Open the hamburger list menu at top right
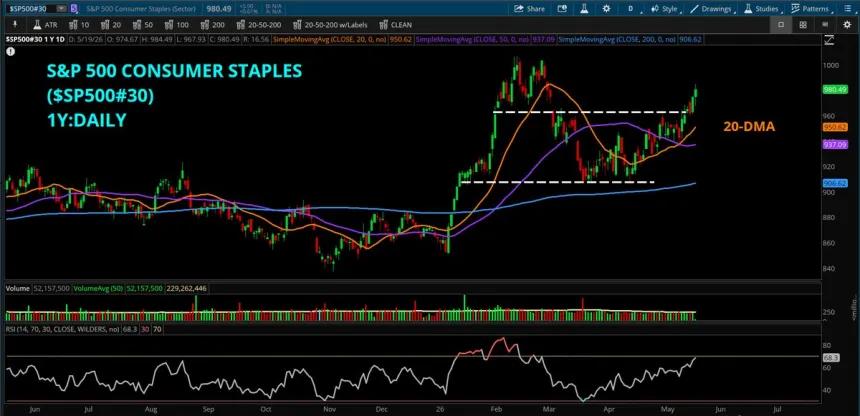Screen dimensions: 860x416 847,9
